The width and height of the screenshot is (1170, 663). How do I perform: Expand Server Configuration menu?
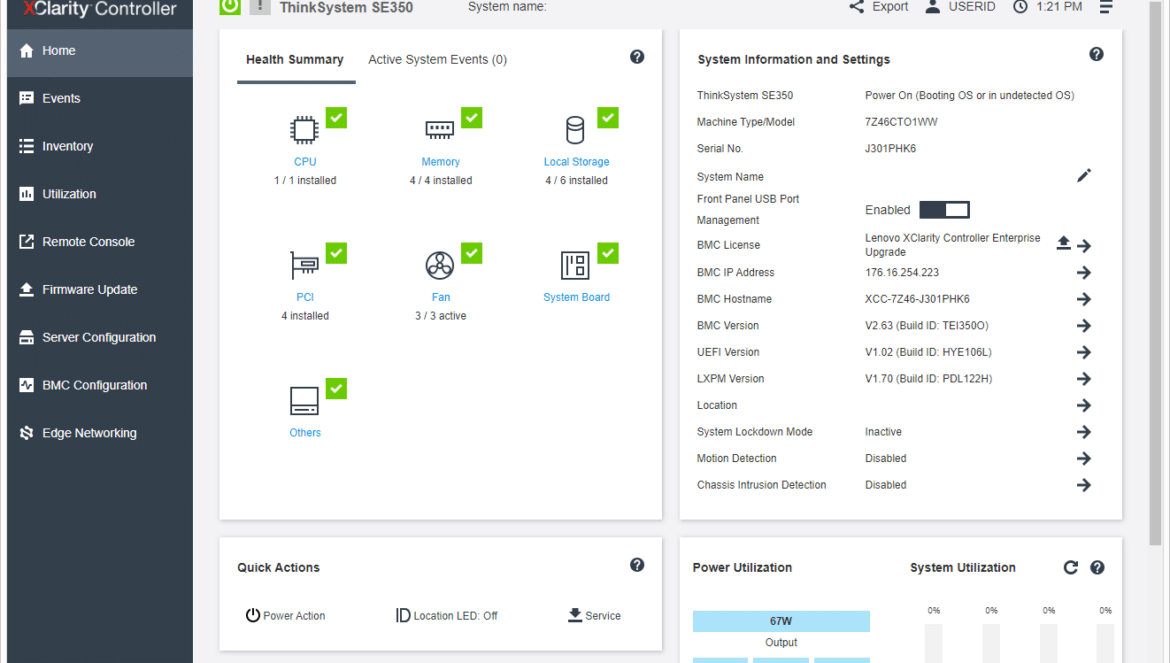coord(100,337)
